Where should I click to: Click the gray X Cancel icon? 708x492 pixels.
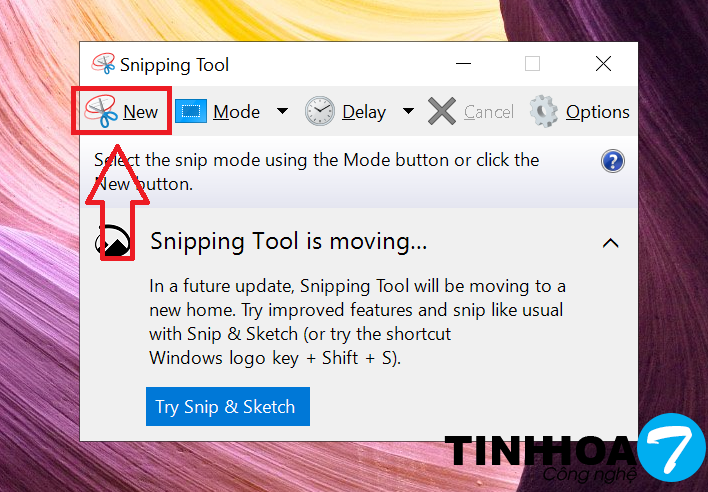[442, 112]
